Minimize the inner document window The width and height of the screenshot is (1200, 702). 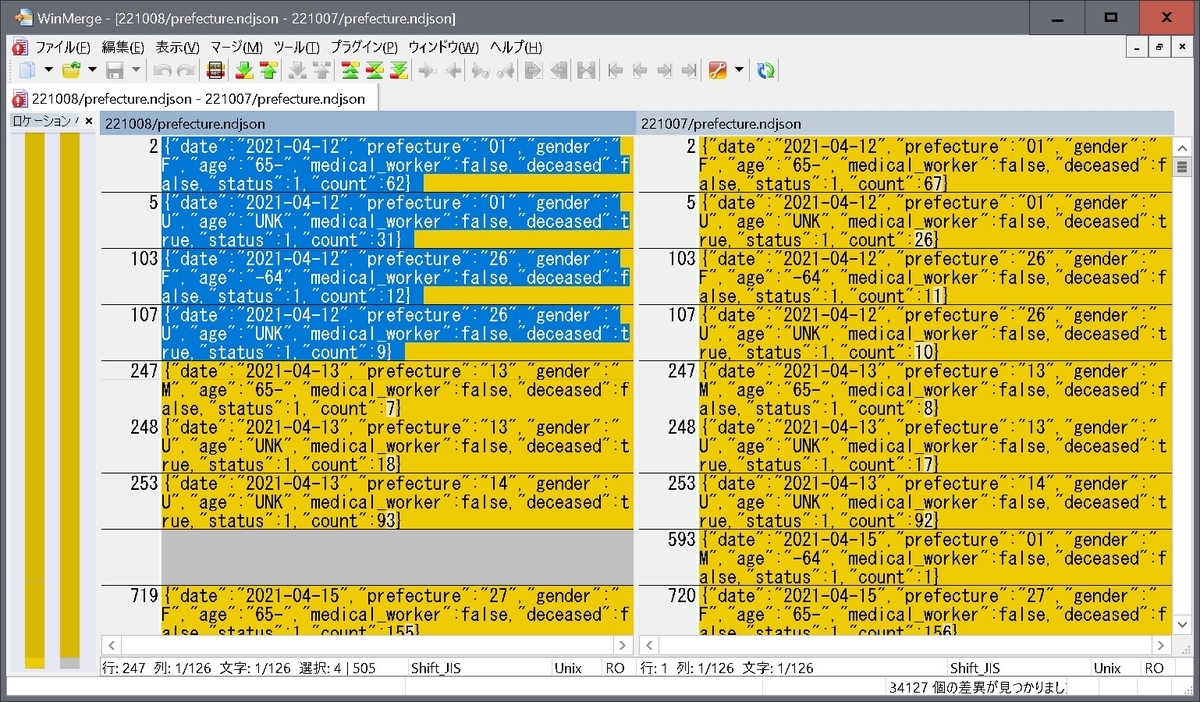click(x=1139, y=47)
